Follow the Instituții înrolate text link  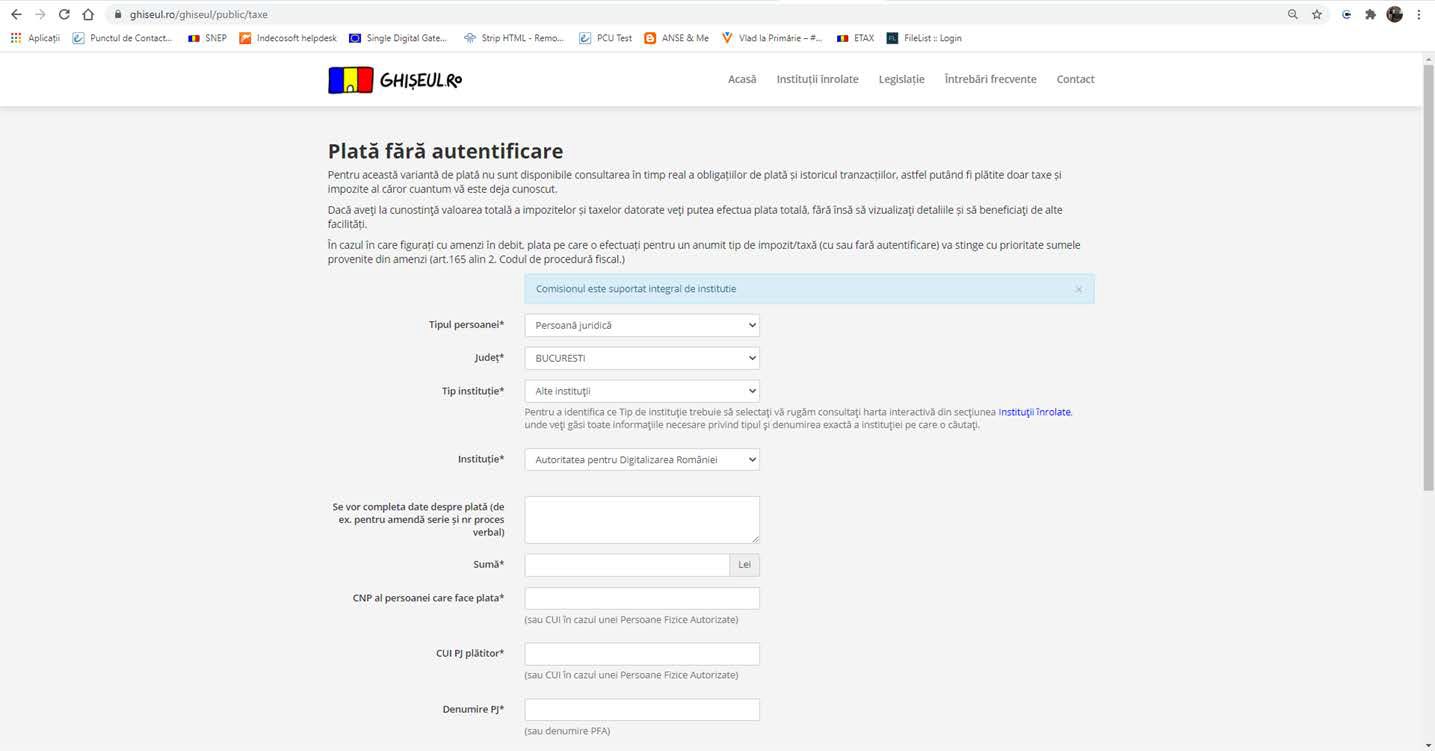pyautogui.click(x=1034, y=411)
